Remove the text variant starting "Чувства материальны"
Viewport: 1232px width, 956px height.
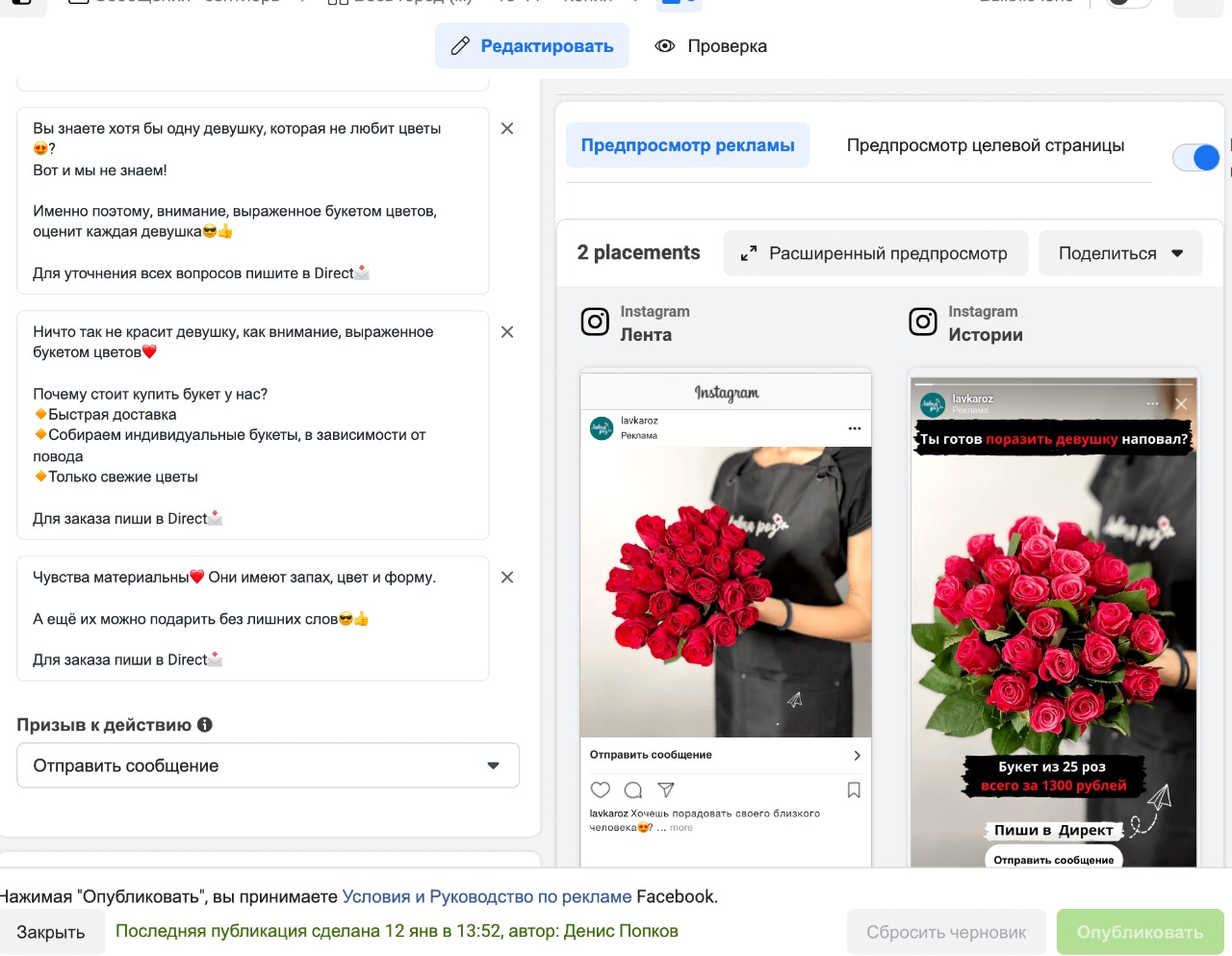(507, 578)
